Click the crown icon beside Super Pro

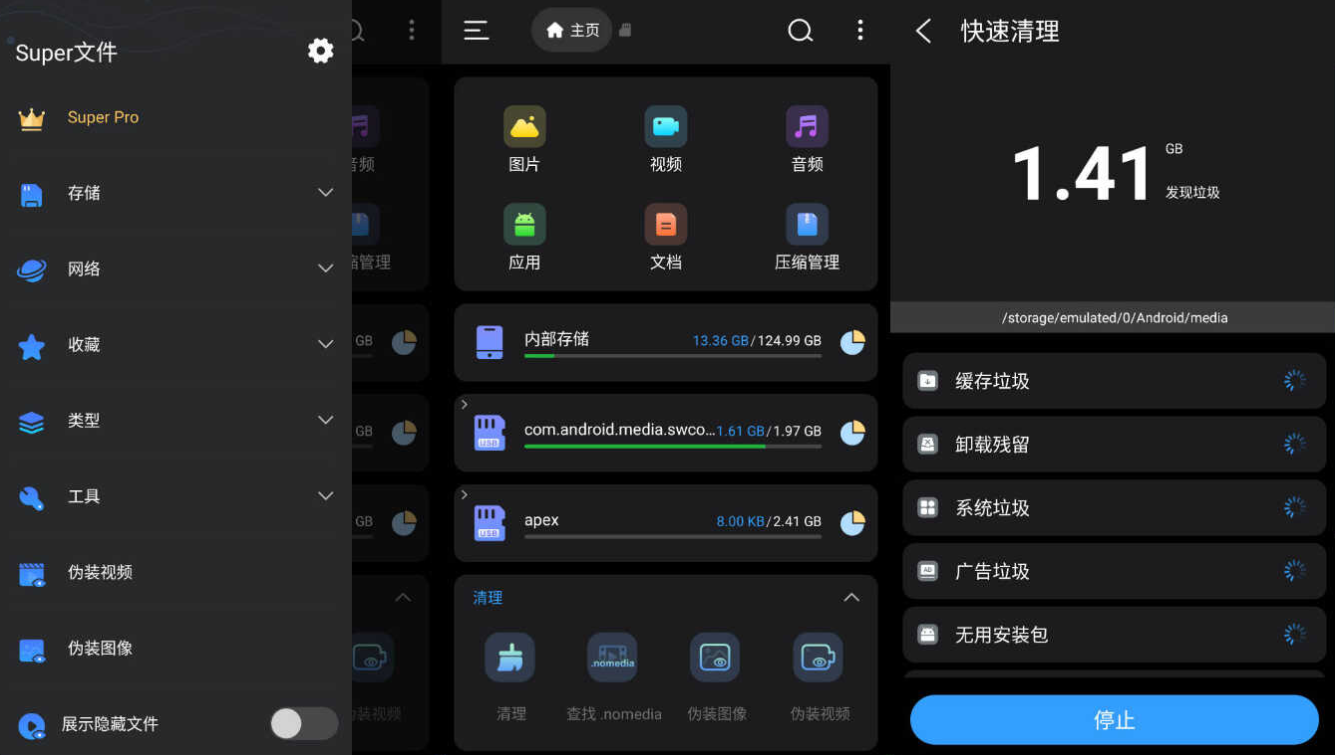[32, 119]
